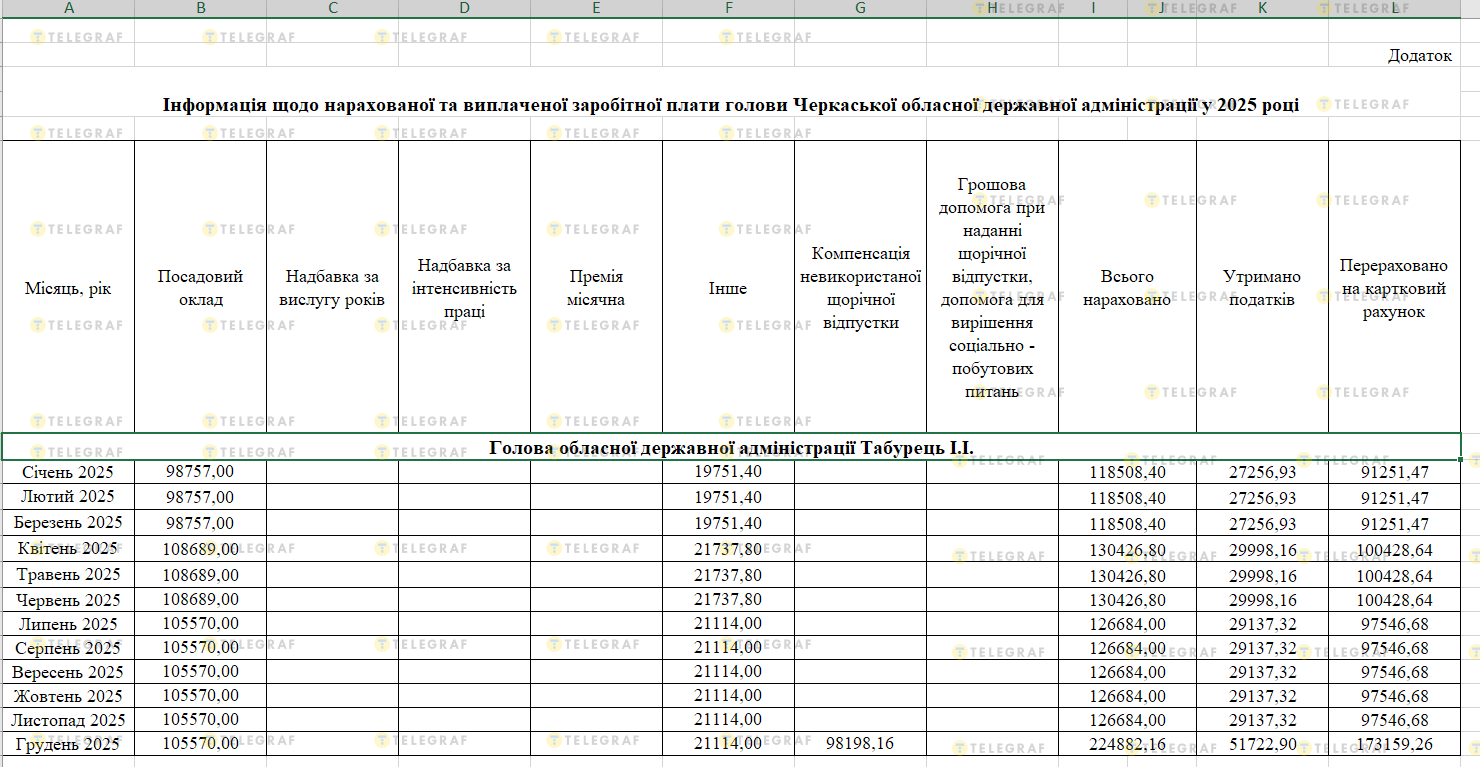Click the column F header

click(728, 8)
